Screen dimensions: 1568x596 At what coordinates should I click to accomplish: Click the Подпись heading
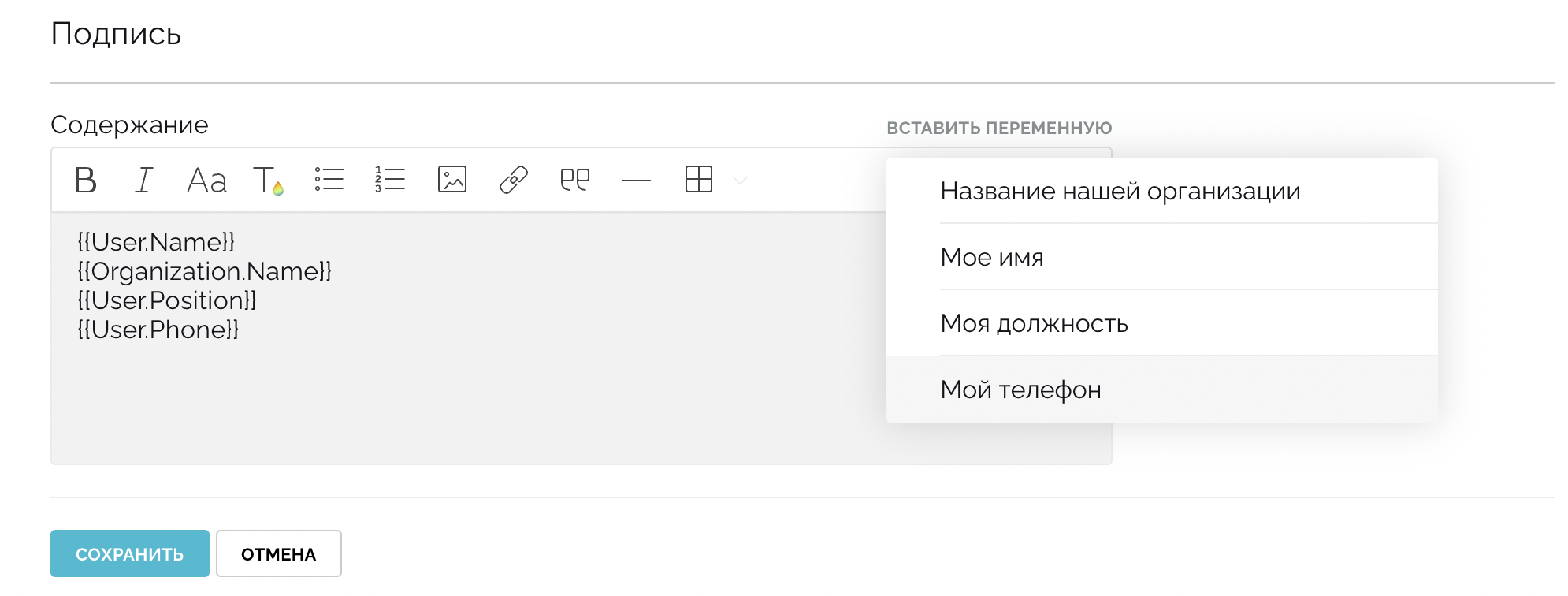tap(116, 34)
